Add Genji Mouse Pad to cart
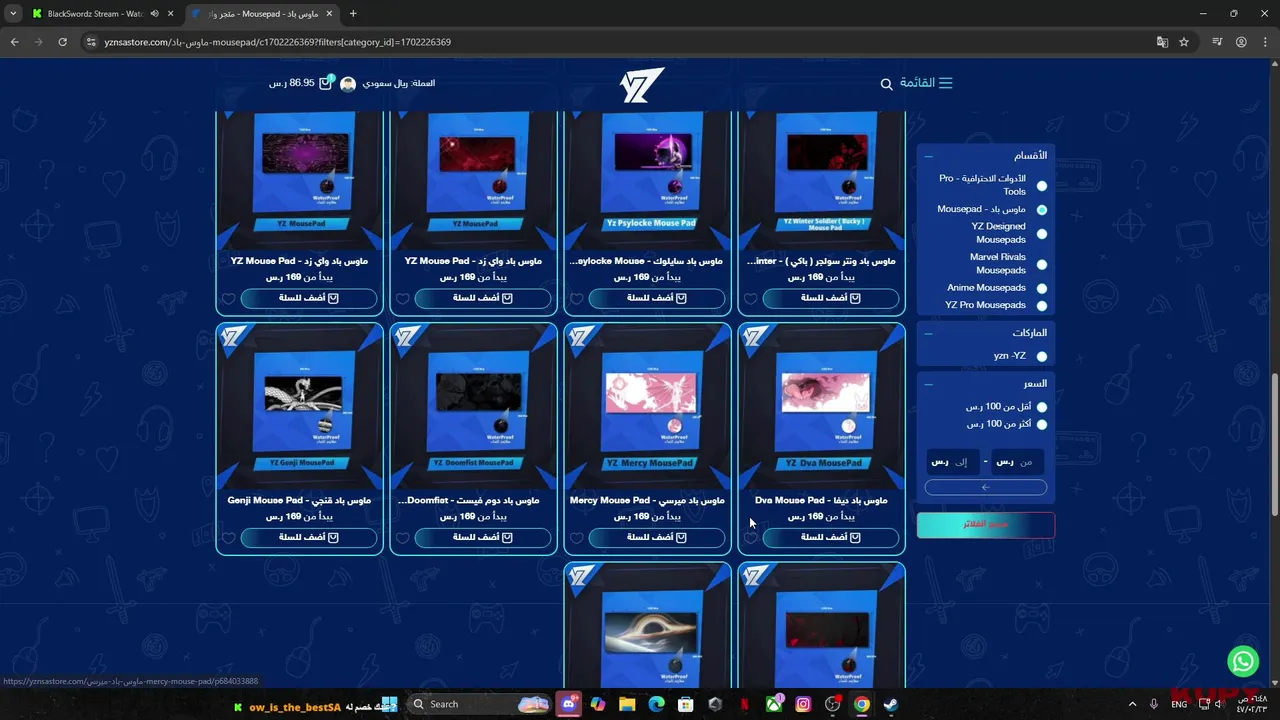This screenshot has height=720, width=1280. [x=309, y=538]
